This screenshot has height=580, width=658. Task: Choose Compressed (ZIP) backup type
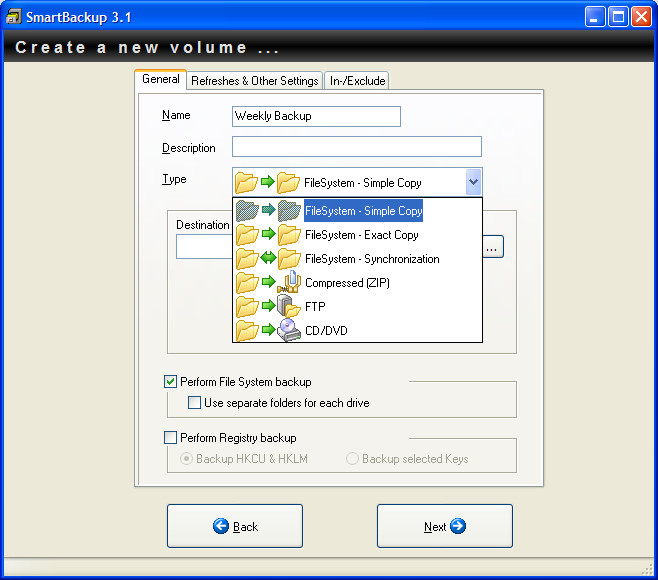(357, 282)
